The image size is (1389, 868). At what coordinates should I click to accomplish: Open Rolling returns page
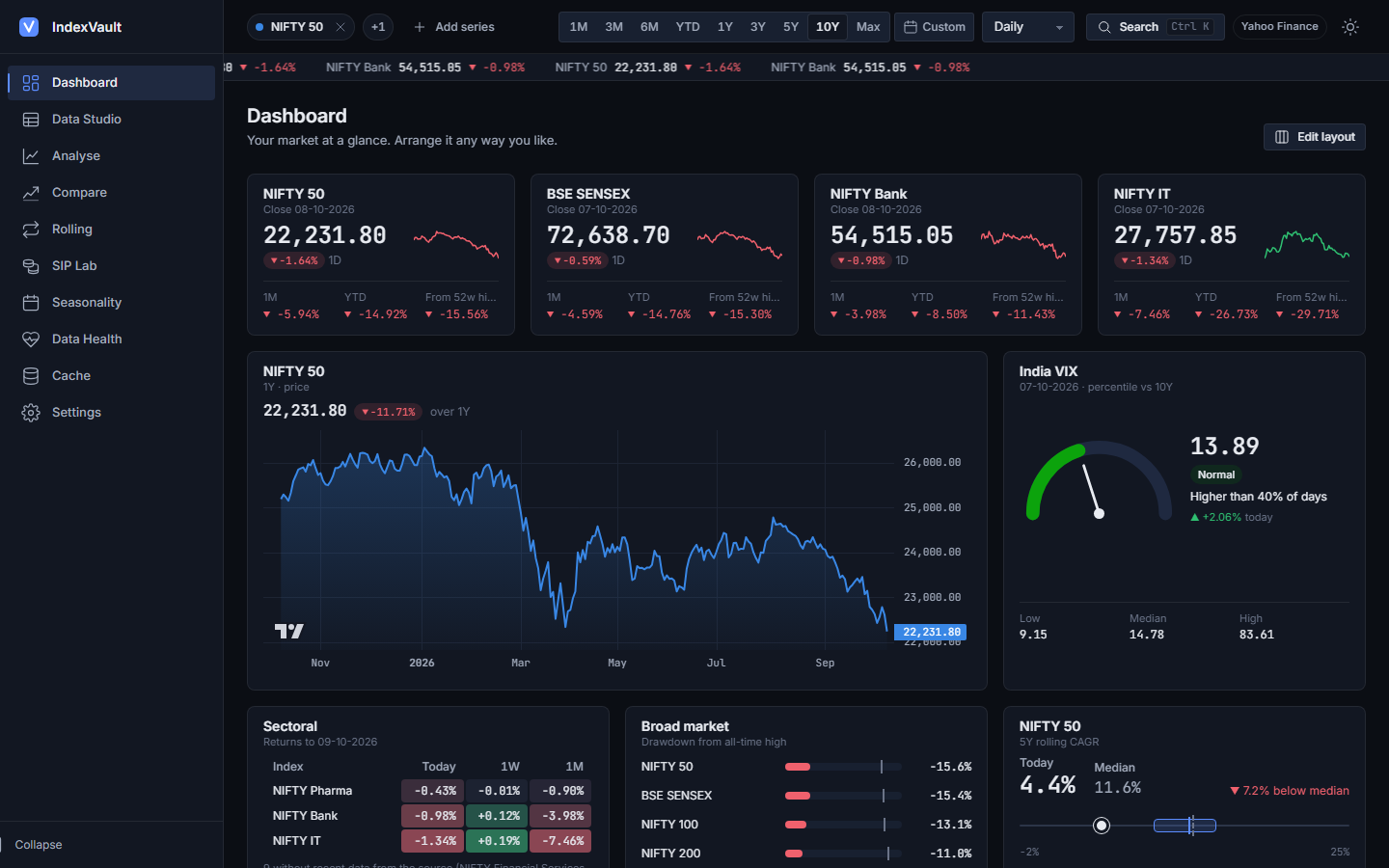111,230
